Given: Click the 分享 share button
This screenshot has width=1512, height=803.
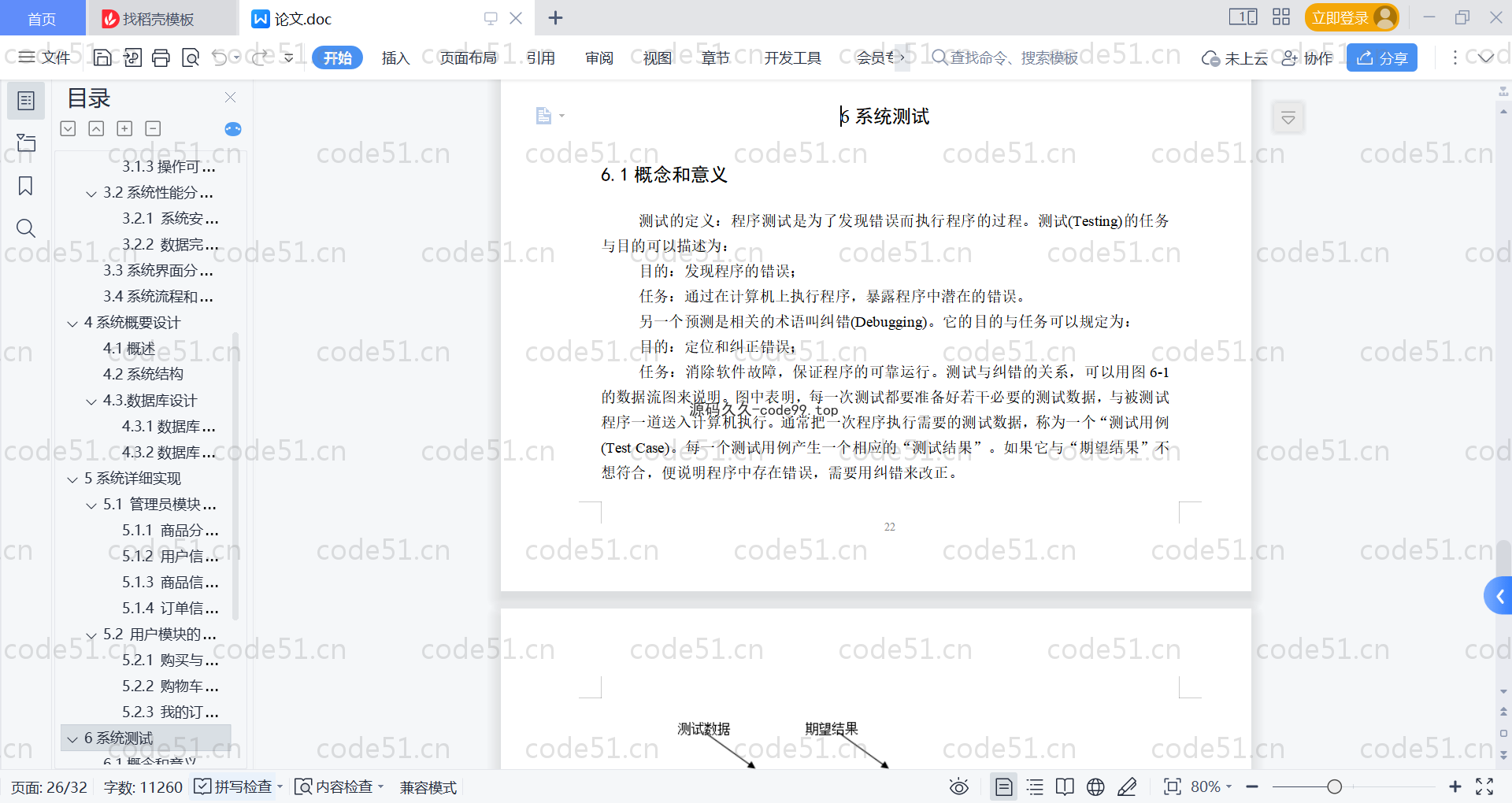Looking at the screenshot, I should coord(1382,57).
